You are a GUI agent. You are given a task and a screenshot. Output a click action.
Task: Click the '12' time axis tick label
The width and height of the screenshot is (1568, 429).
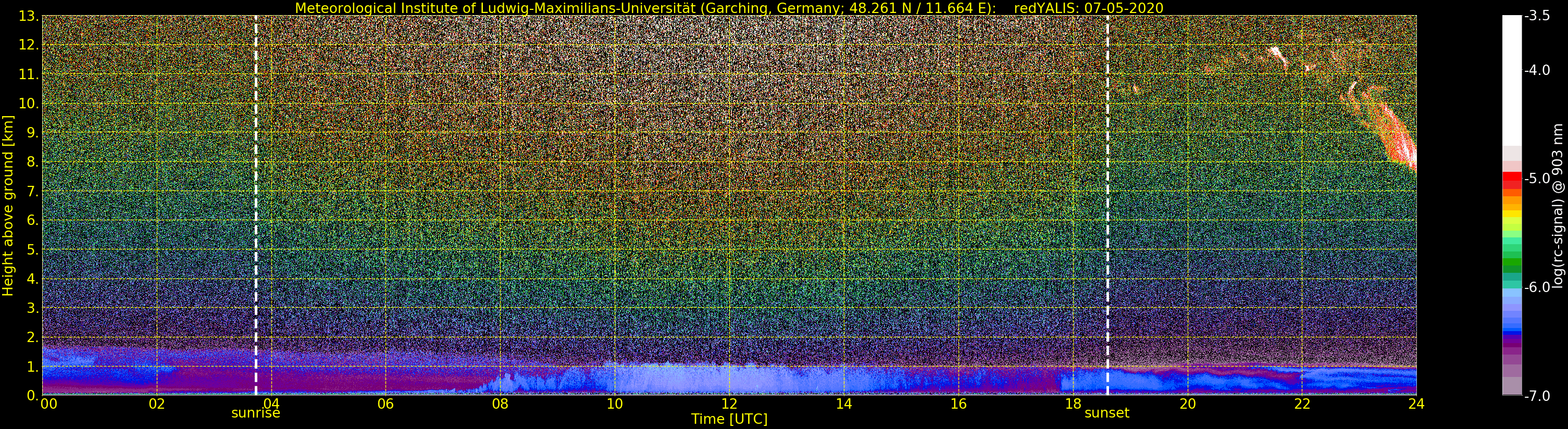pos(729,403)
